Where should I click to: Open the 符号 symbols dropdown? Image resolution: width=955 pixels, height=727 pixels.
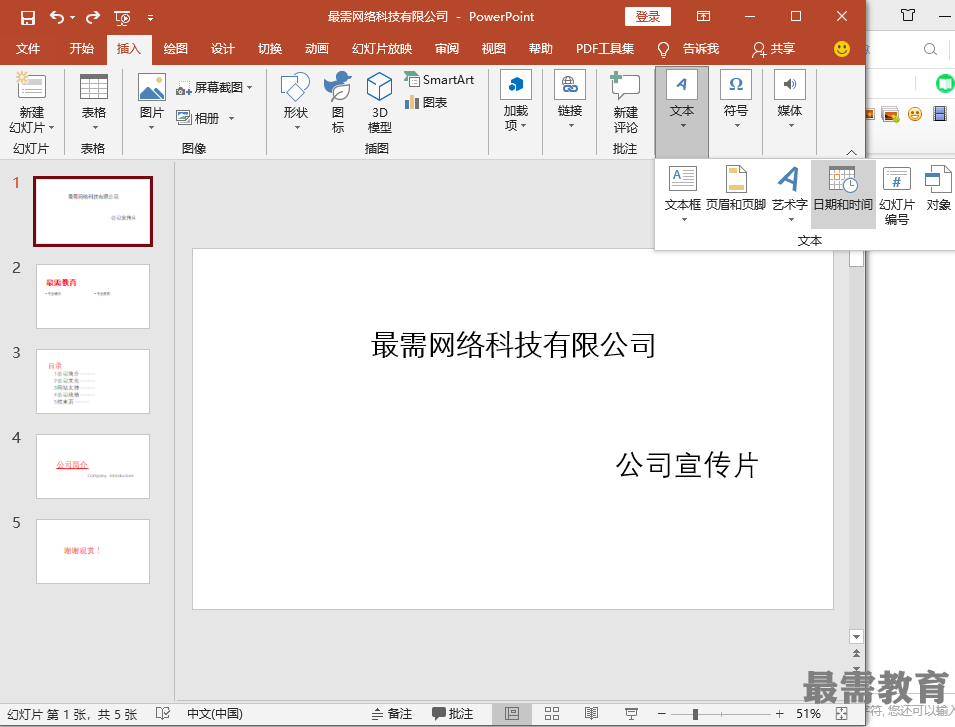tap(736, 99)
